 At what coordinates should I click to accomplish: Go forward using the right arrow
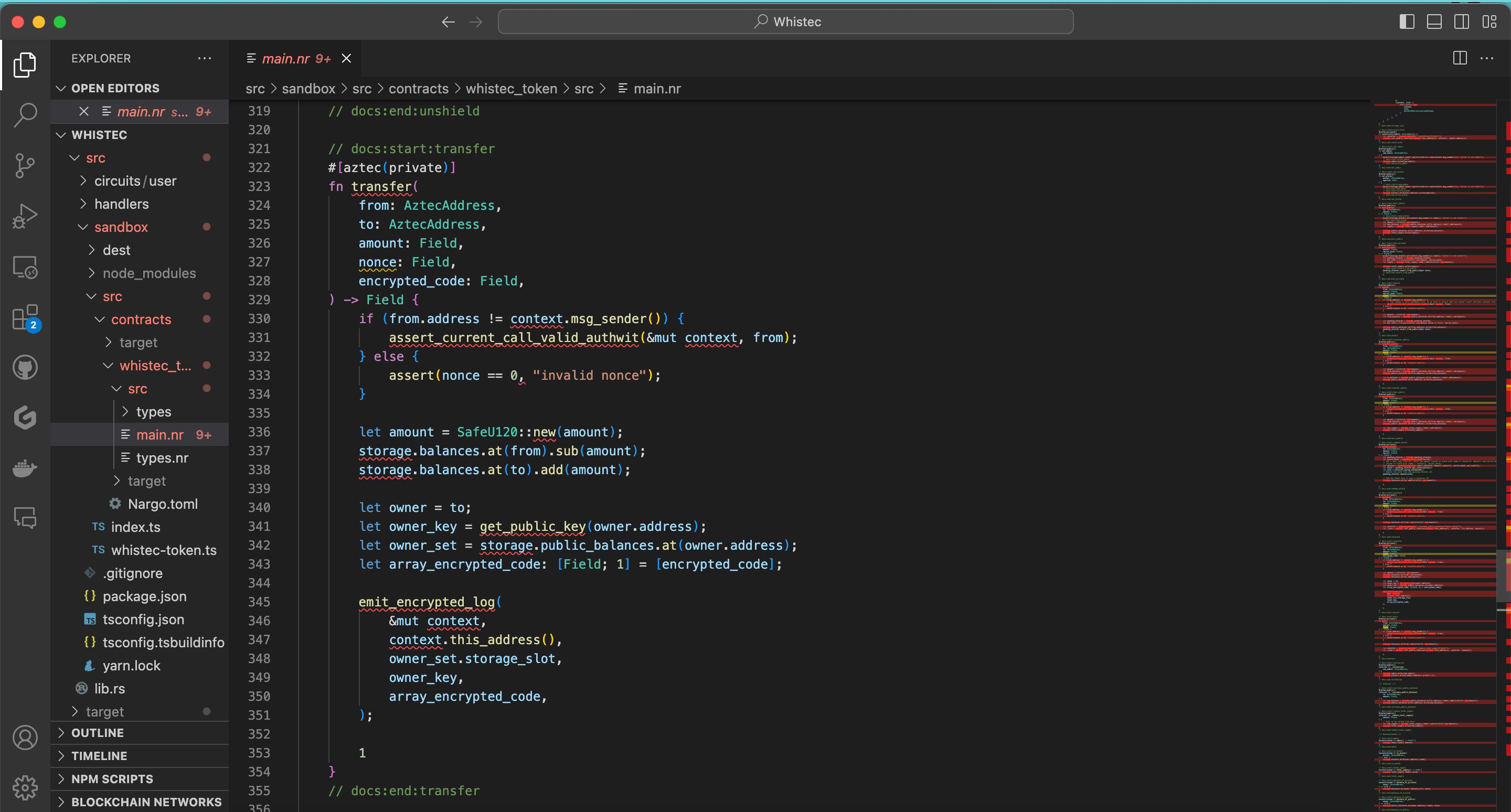coord(476,22)
